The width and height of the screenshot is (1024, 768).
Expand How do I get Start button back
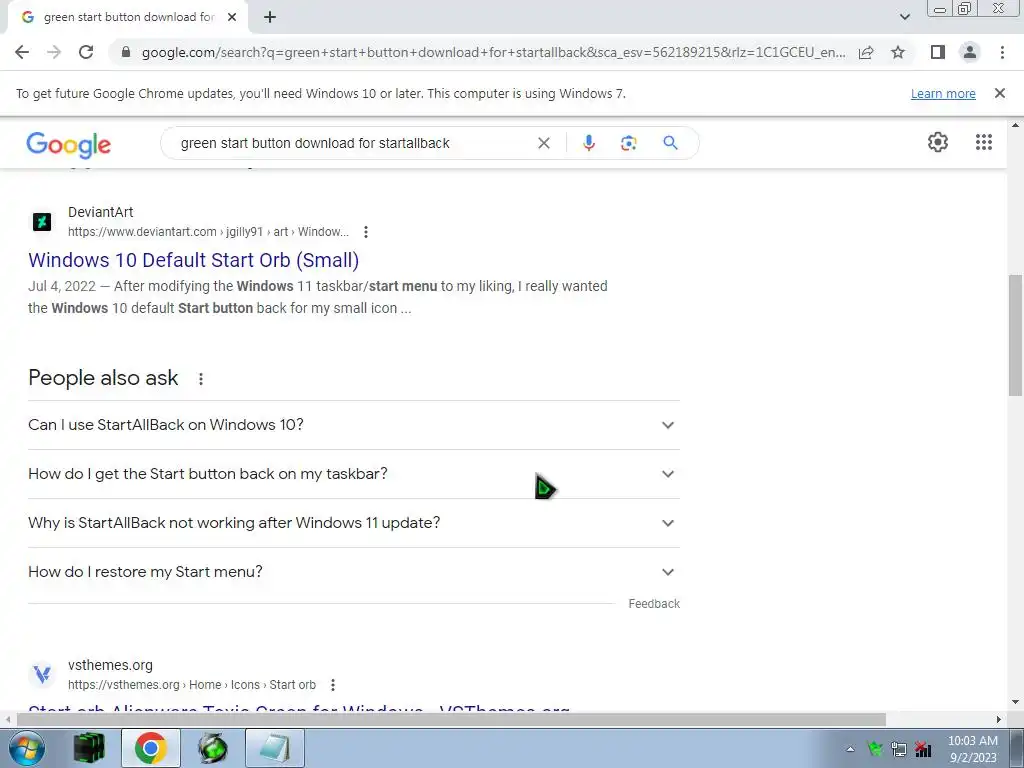tap(354, 474)
